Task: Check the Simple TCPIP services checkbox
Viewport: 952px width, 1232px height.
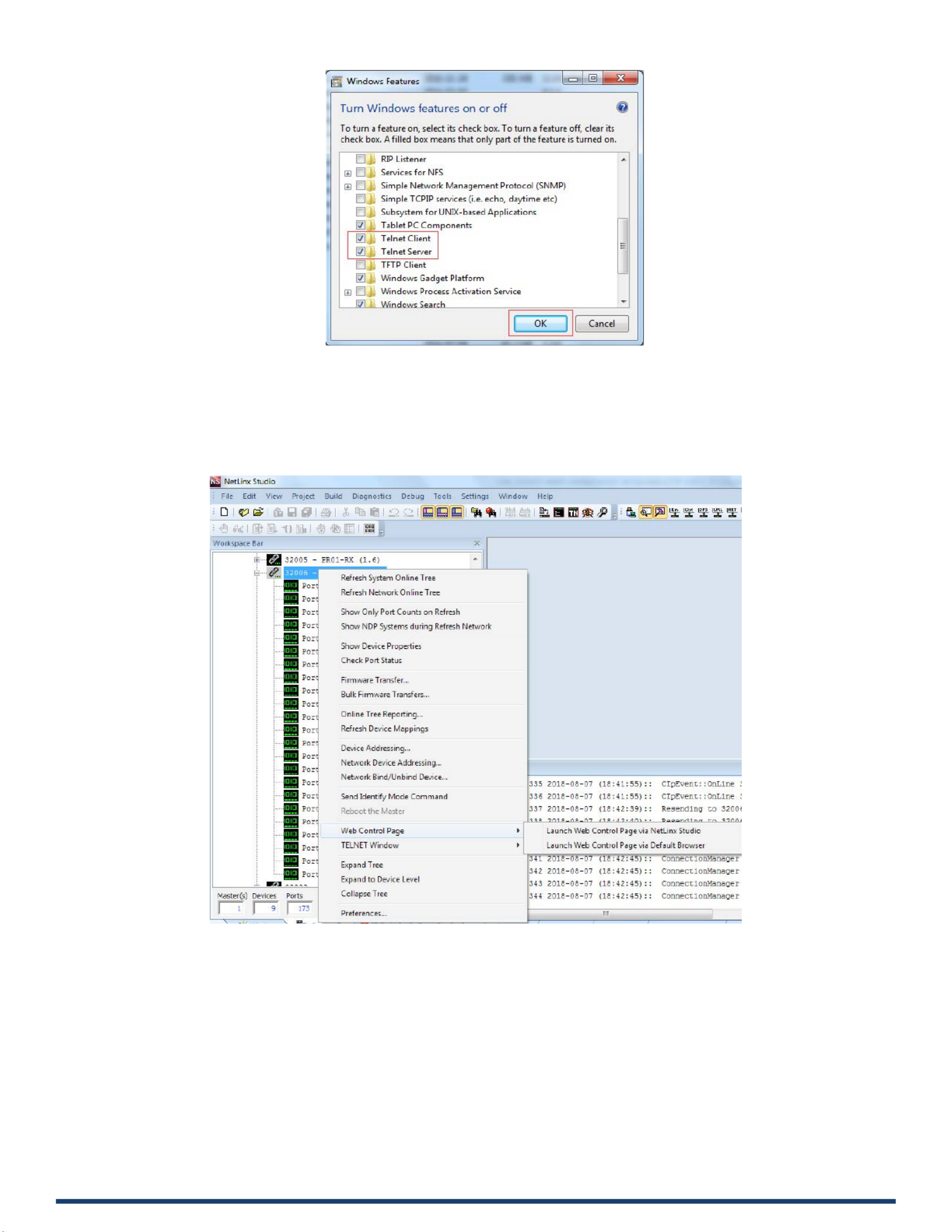Action: pos(361,198)
